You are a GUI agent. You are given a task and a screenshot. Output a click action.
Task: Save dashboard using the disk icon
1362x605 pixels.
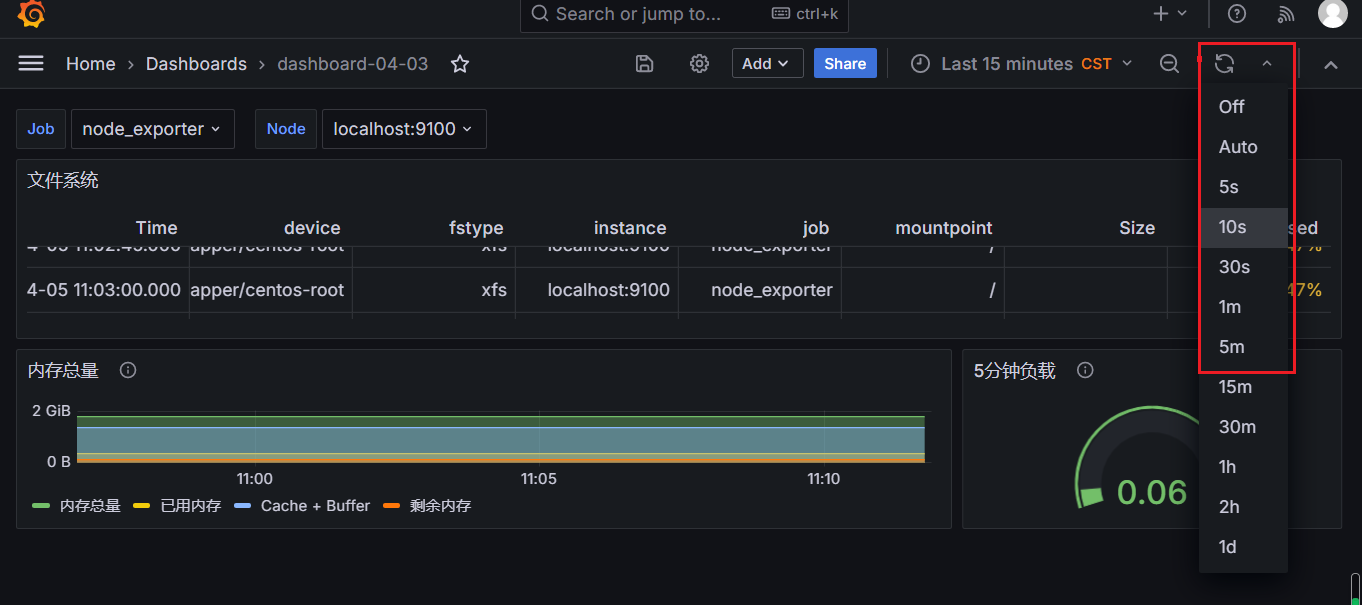[645, 64]
